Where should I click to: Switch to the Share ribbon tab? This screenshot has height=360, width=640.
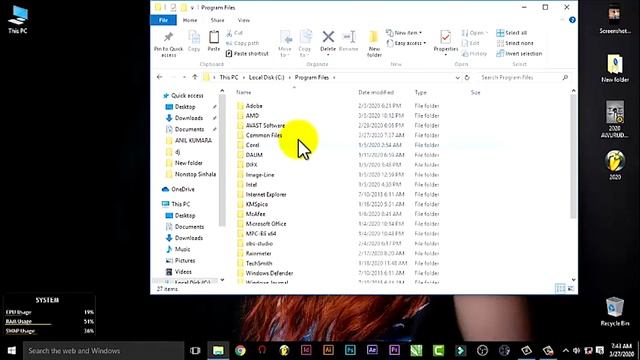(217, 20)
